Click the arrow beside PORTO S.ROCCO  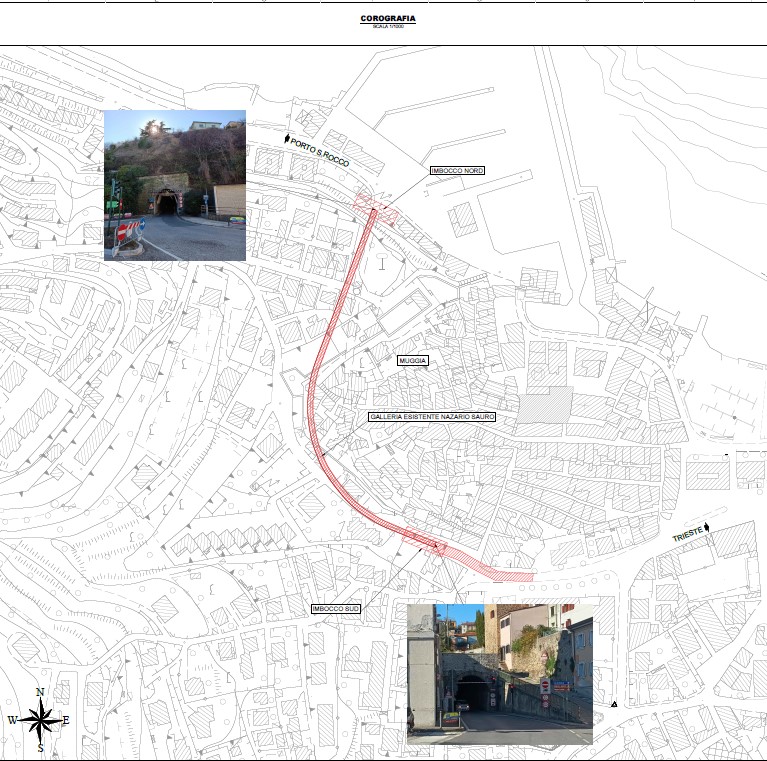pyautogui.click(x=288, y=139)
